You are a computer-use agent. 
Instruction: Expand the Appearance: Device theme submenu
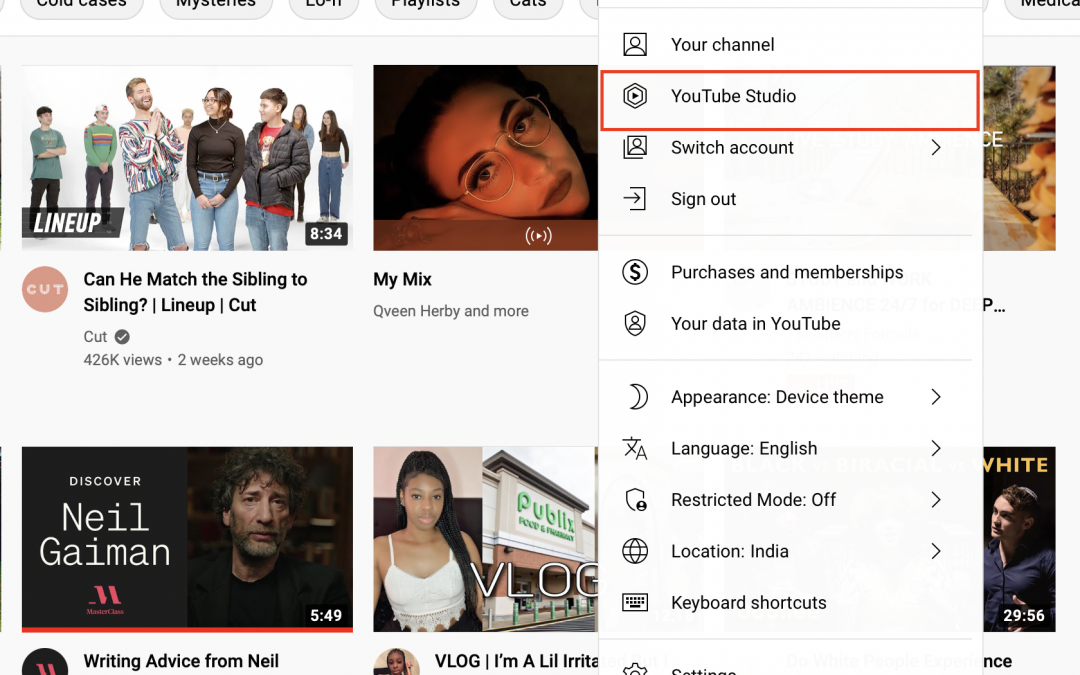936,397
